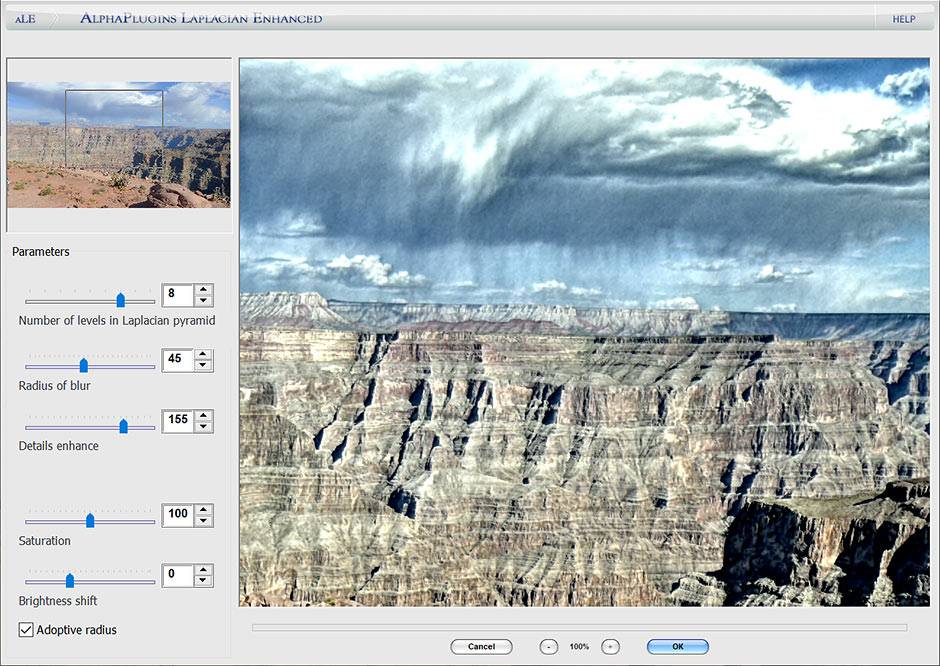Zoom in with the plus button

610,647
